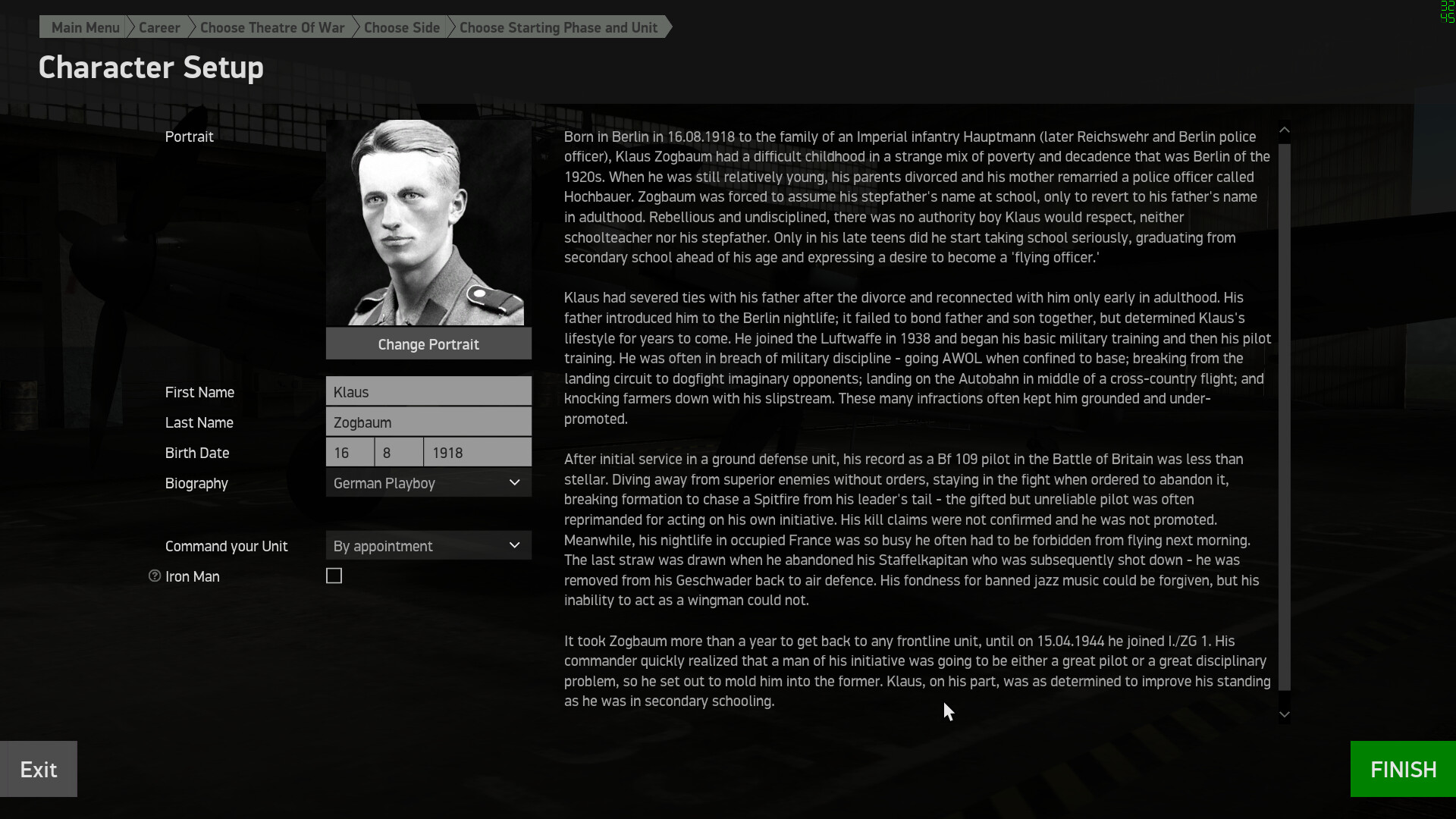Select Choose Starting Phase and Unit breadcrumb

(559, 27)
